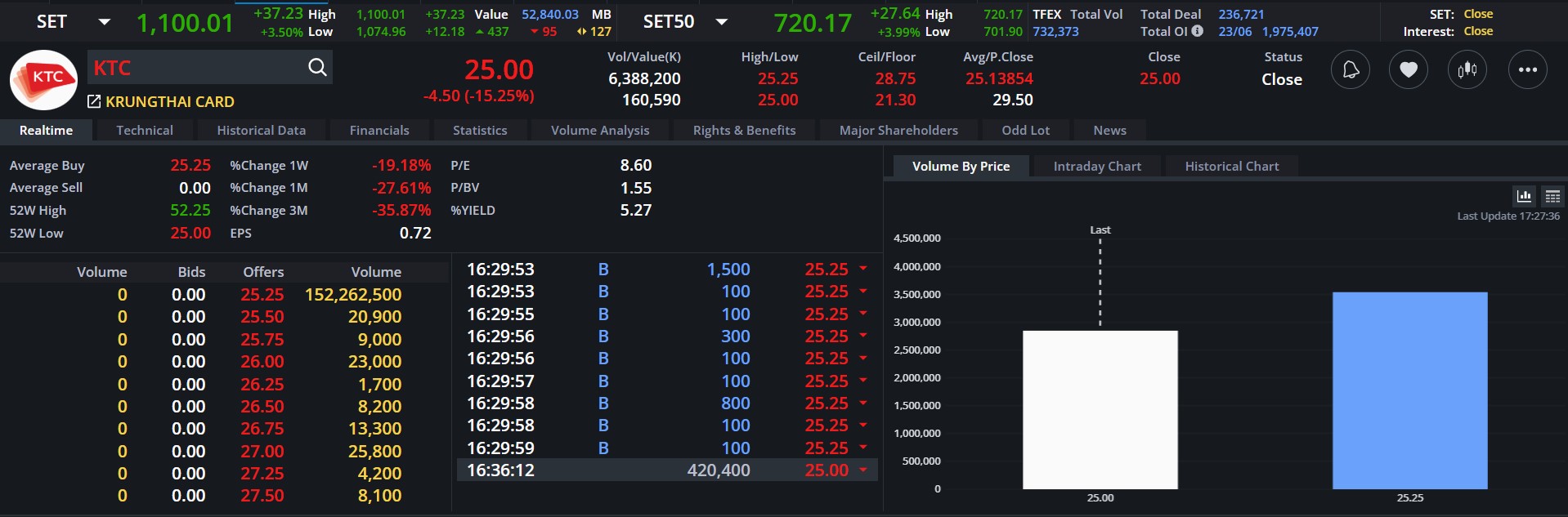Viewport: 1568px width, 517px height.
Task: View the Major Shareholders tab
Action: (898, 131)
